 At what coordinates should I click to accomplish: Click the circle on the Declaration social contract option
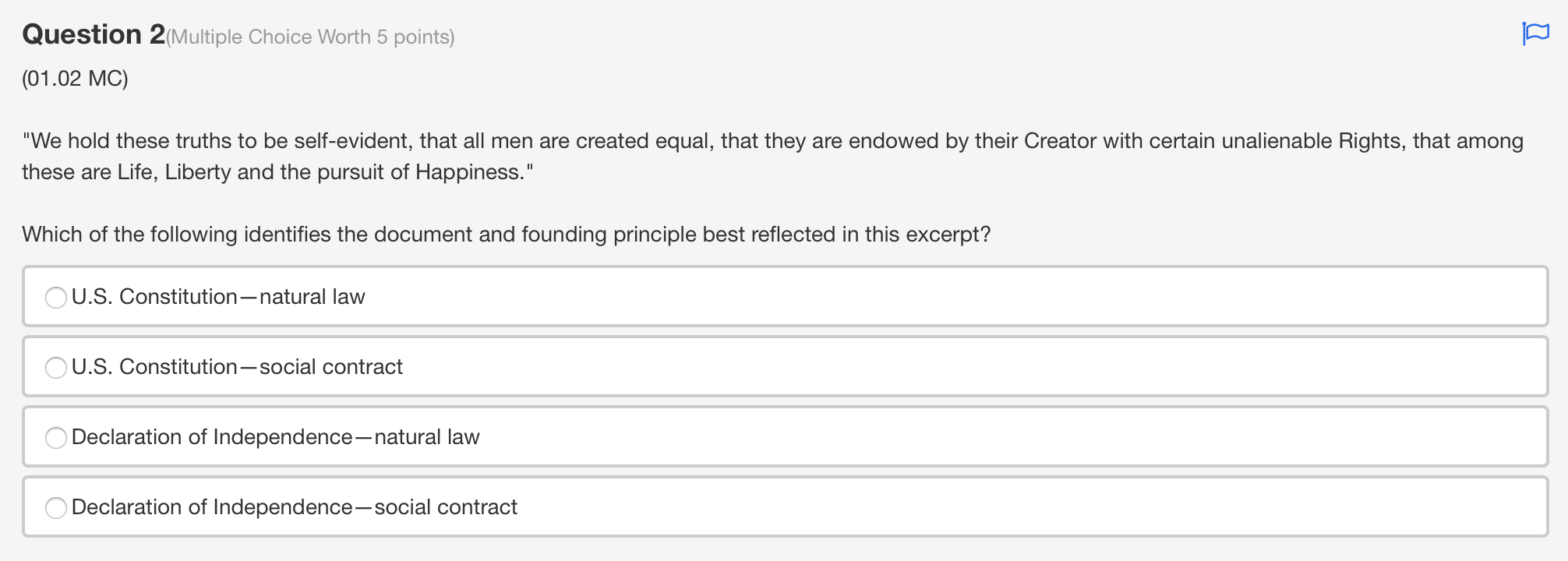[x=55, y=507]
